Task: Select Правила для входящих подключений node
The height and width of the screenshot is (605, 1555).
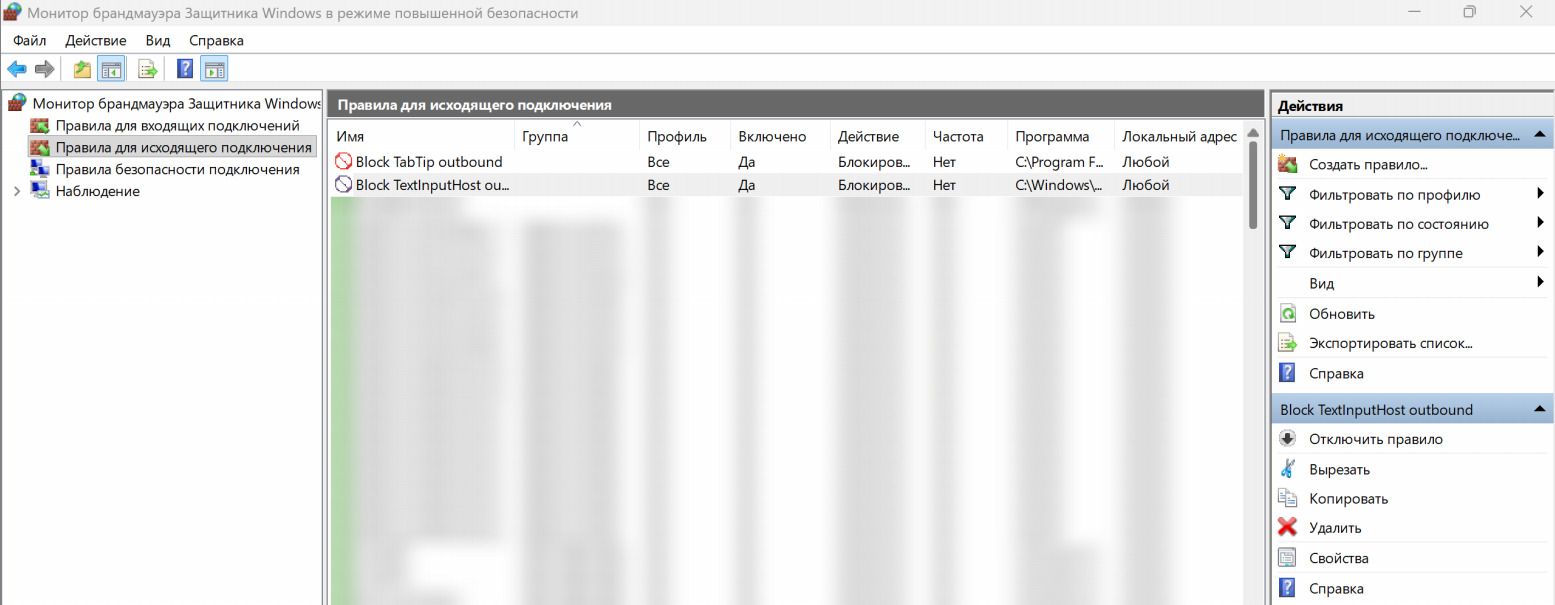Action: coord(177,126)
